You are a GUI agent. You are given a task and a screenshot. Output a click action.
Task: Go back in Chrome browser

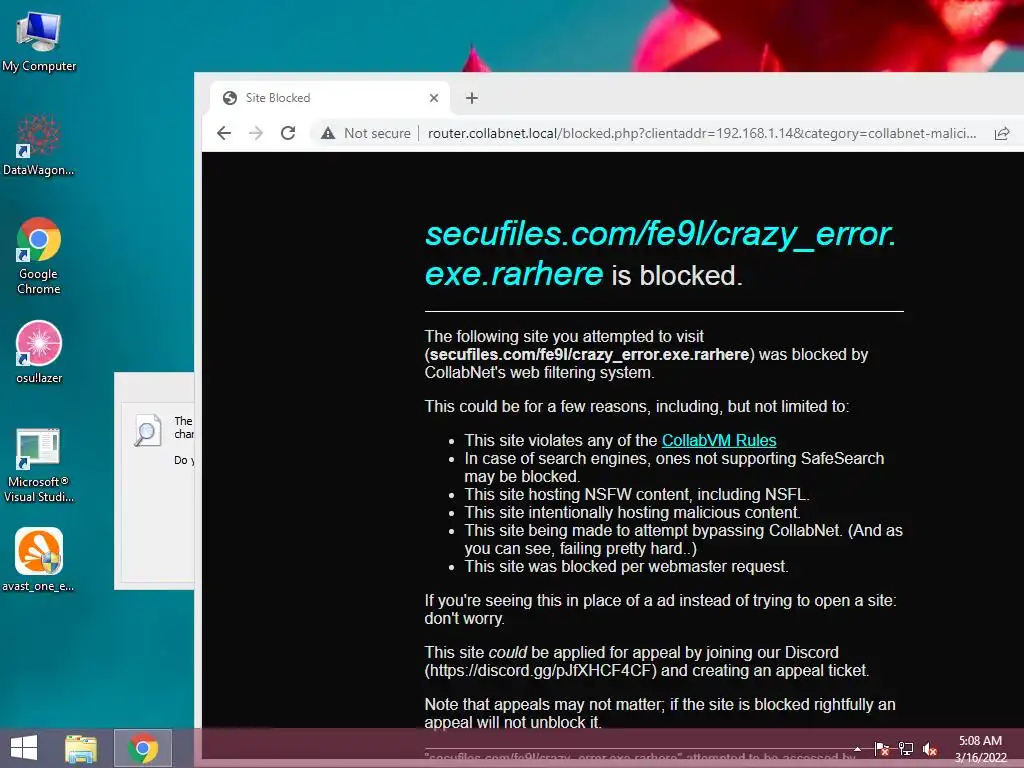click(x=224, y=133)
